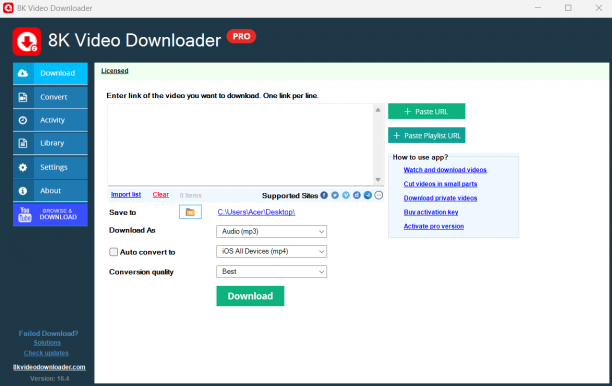This screenshot has height=386, width=612.
Task: Open the 8kvideodownloader.com website link
Action: 49,367
